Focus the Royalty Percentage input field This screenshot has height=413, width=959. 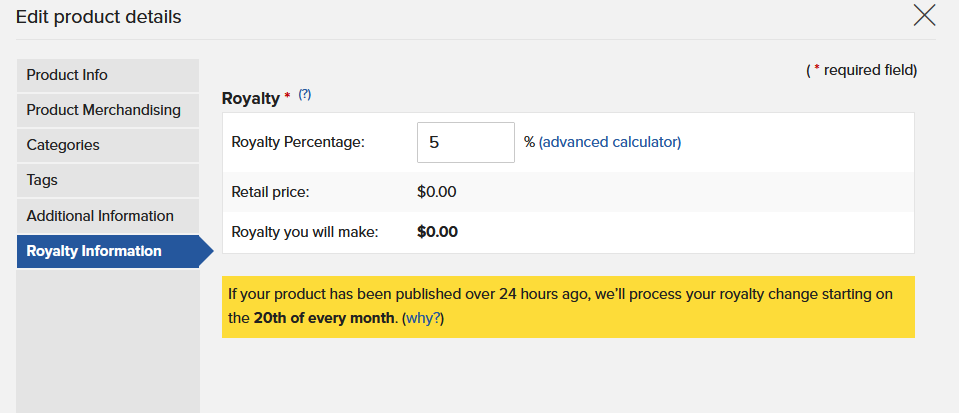point(465,143)
